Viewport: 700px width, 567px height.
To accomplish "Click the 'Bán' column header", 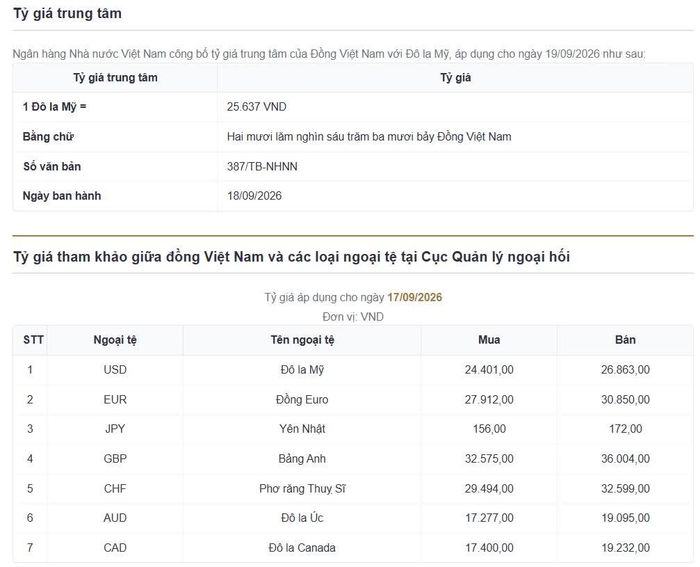I will click(625, 340).
